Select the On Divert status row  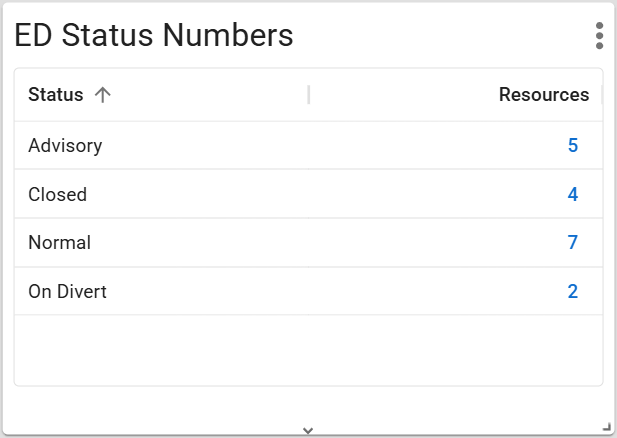pyautogui.click(x=300, y=292)
